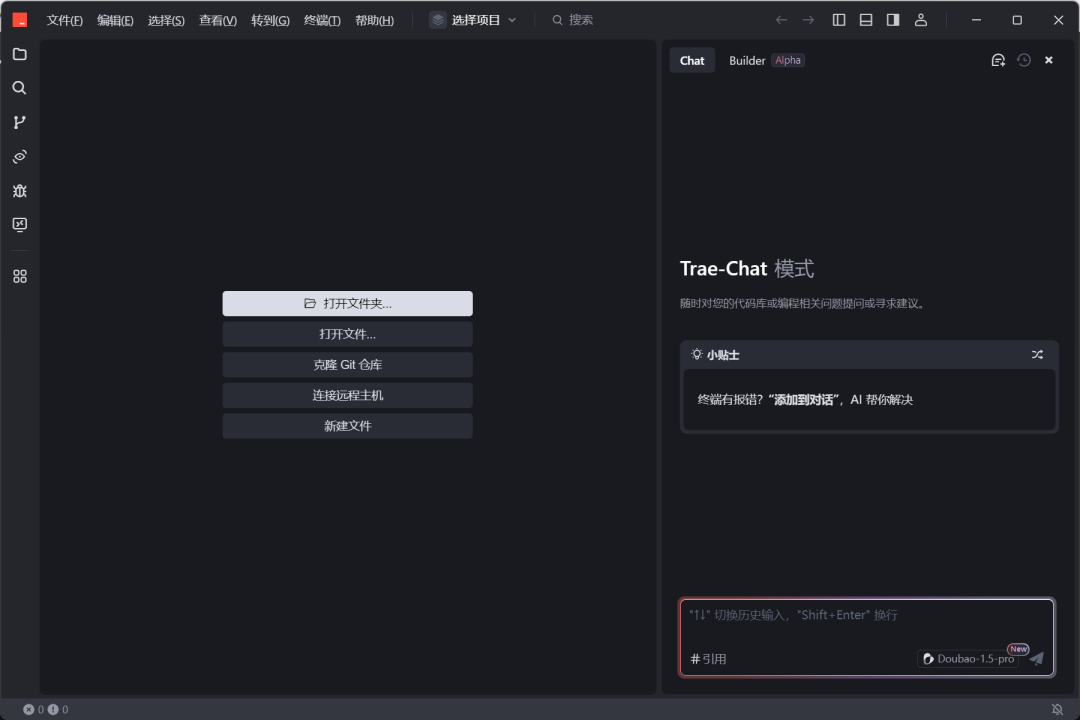
Task: Click the 连接远程主机 button
Action: (347, 395)
